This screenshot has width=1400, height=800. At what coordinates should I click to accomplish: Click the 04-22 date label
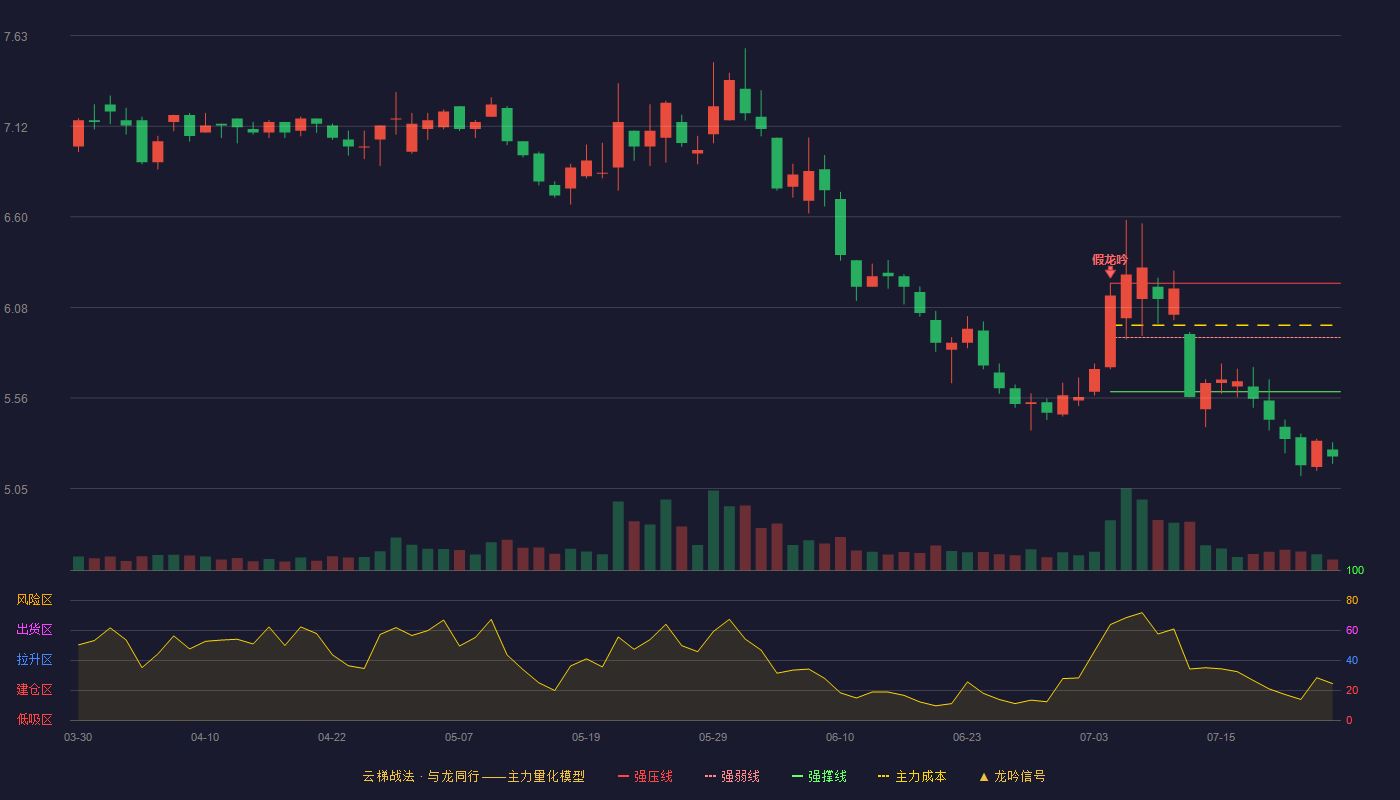click(x=332, y=737)
